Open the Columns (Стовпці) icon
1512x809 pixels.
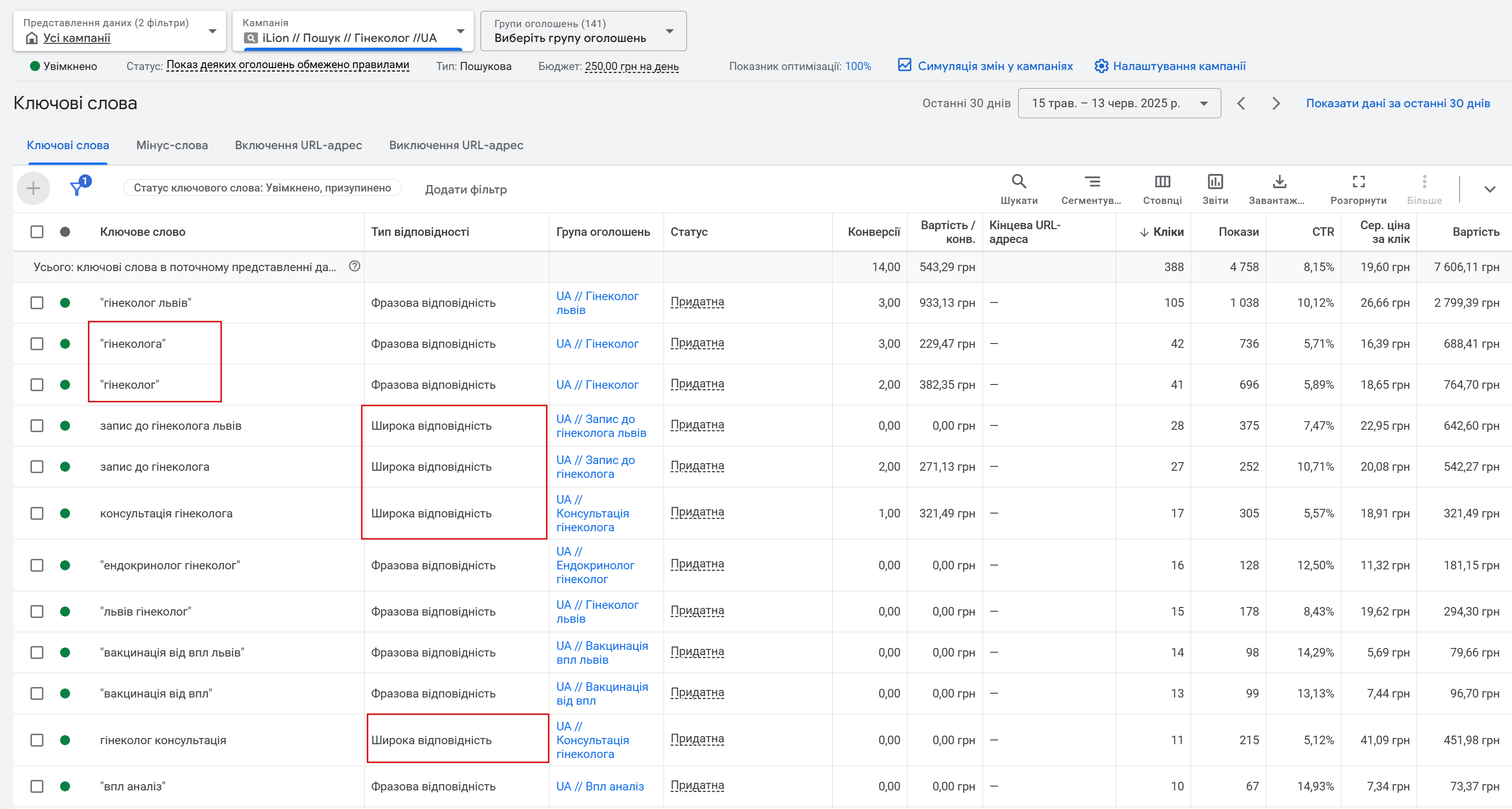tap(1162, 182)
